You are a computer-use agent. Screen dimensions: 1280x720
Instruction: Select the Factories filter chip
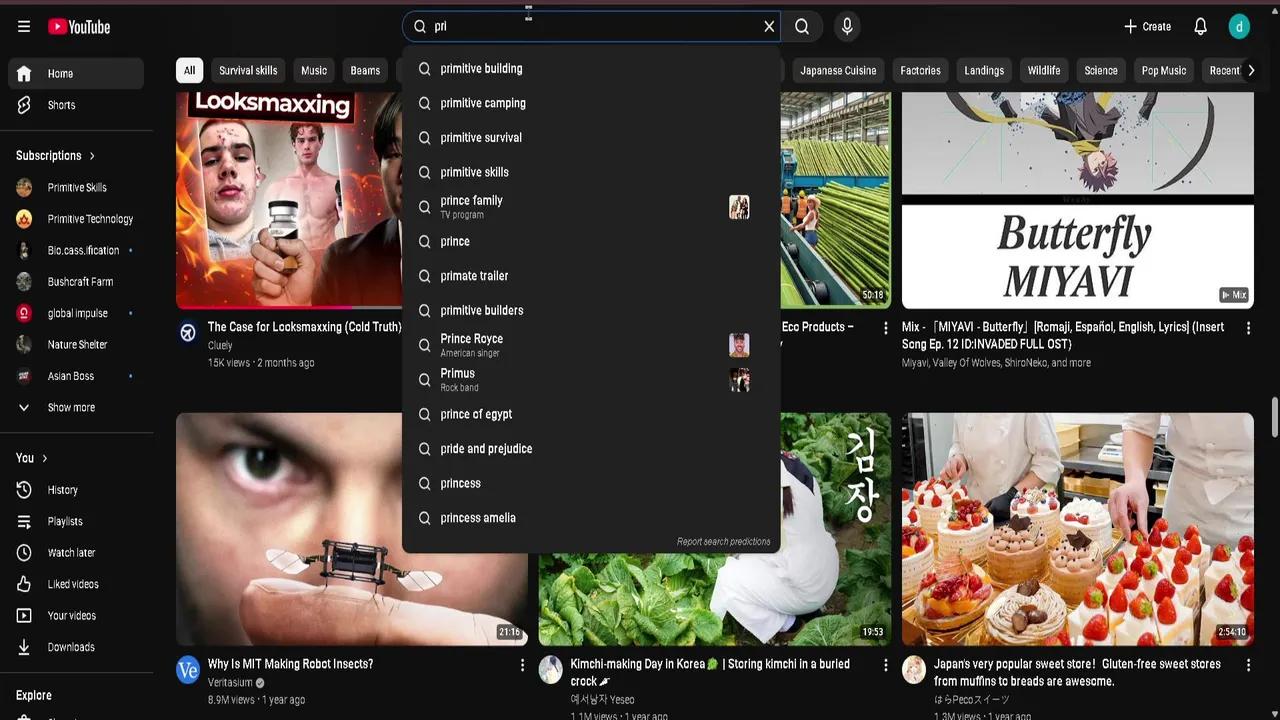point(920,70)
